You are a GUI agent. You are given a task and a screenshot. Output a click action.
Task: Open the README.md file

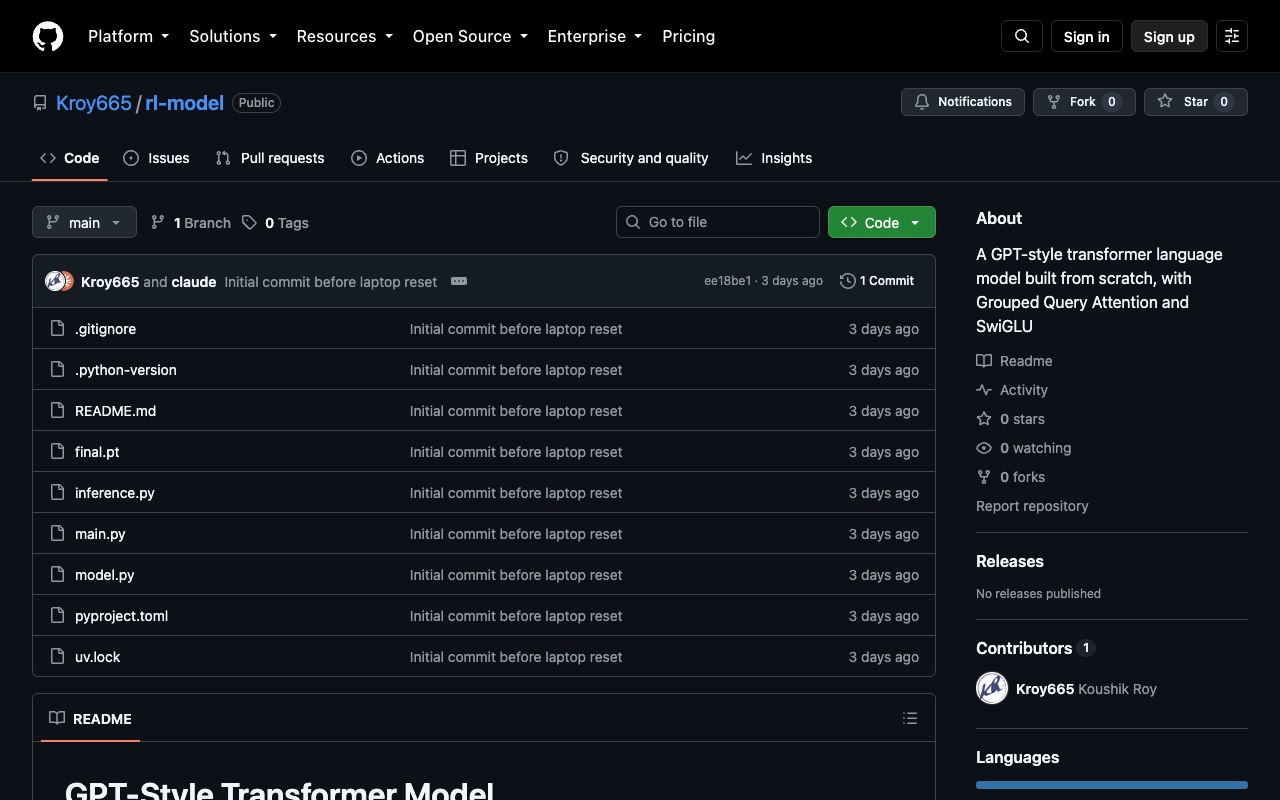(x=115, y=411)
